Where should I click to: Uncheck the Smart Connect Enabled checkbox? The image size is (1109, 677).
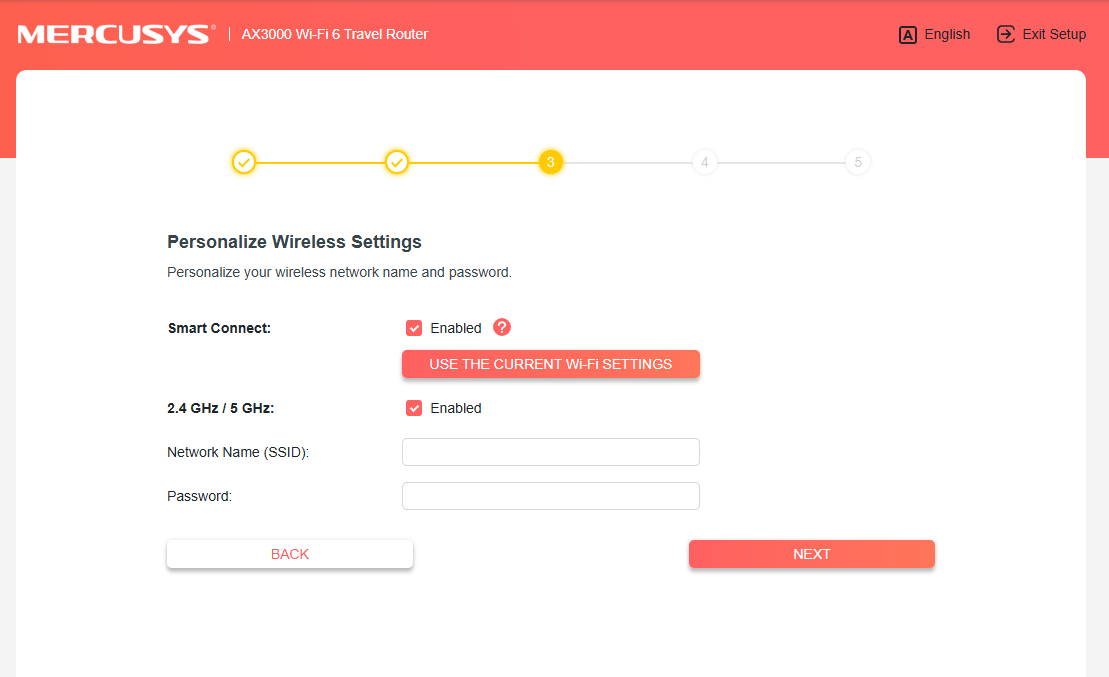point(414,328)
